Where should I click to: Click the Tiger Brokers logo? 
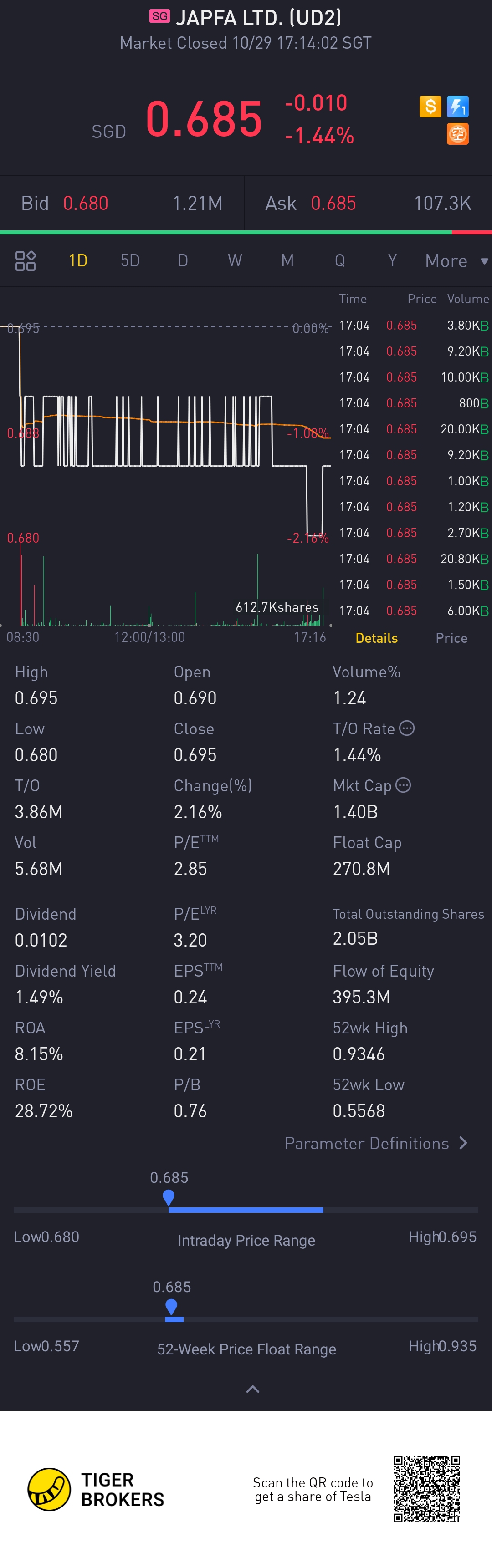[x=49, y=1489]
